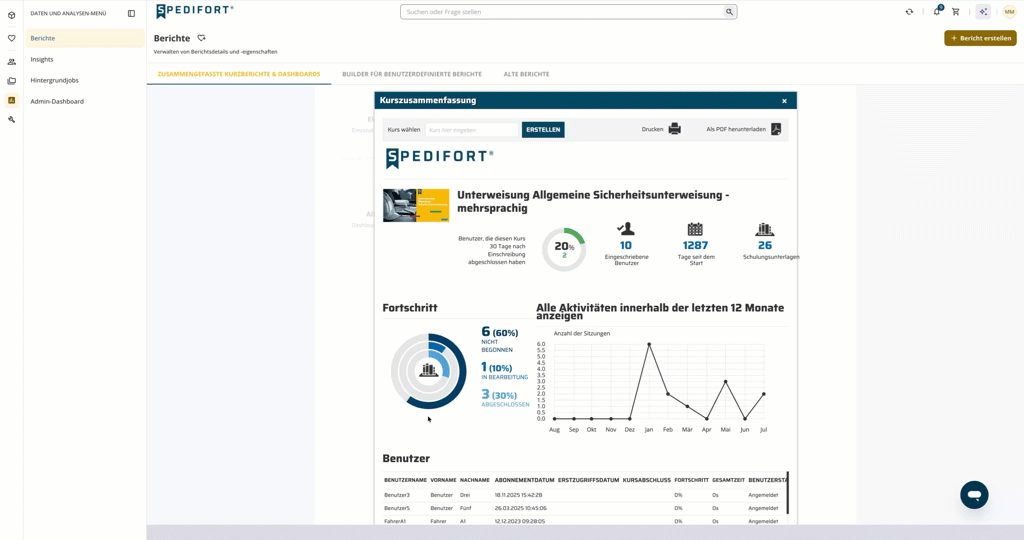Open the shopping cart icon

pos(955,12)
